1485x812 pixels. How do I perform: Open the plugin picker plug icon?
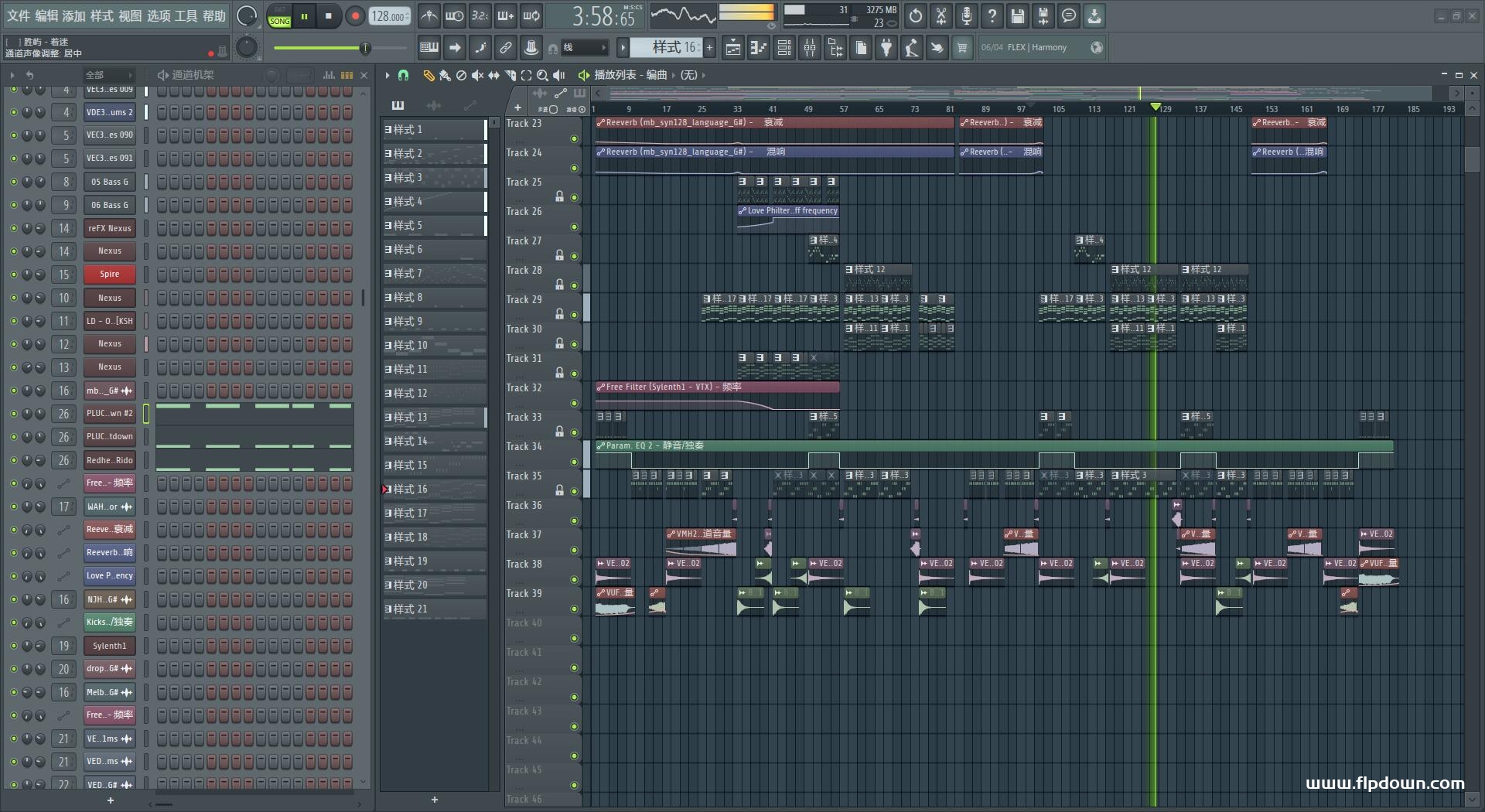(x=886, y=48)
